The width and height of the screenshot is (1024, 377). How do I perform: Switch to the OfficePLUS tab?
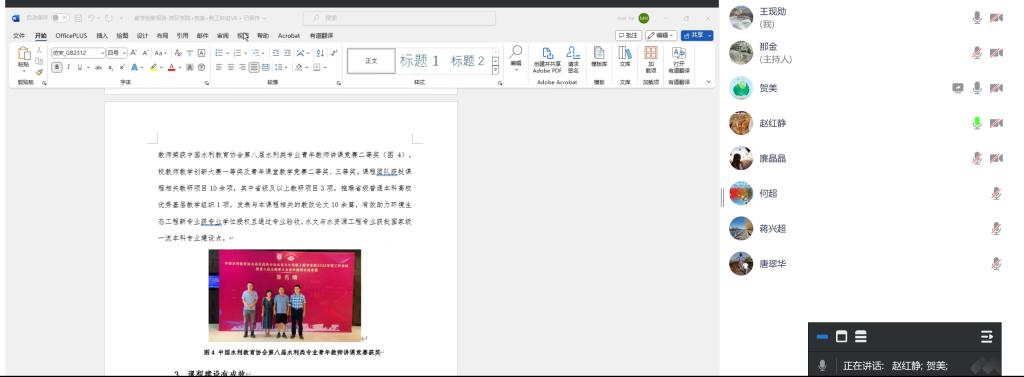pyautogui.click(x=71, y=36)
